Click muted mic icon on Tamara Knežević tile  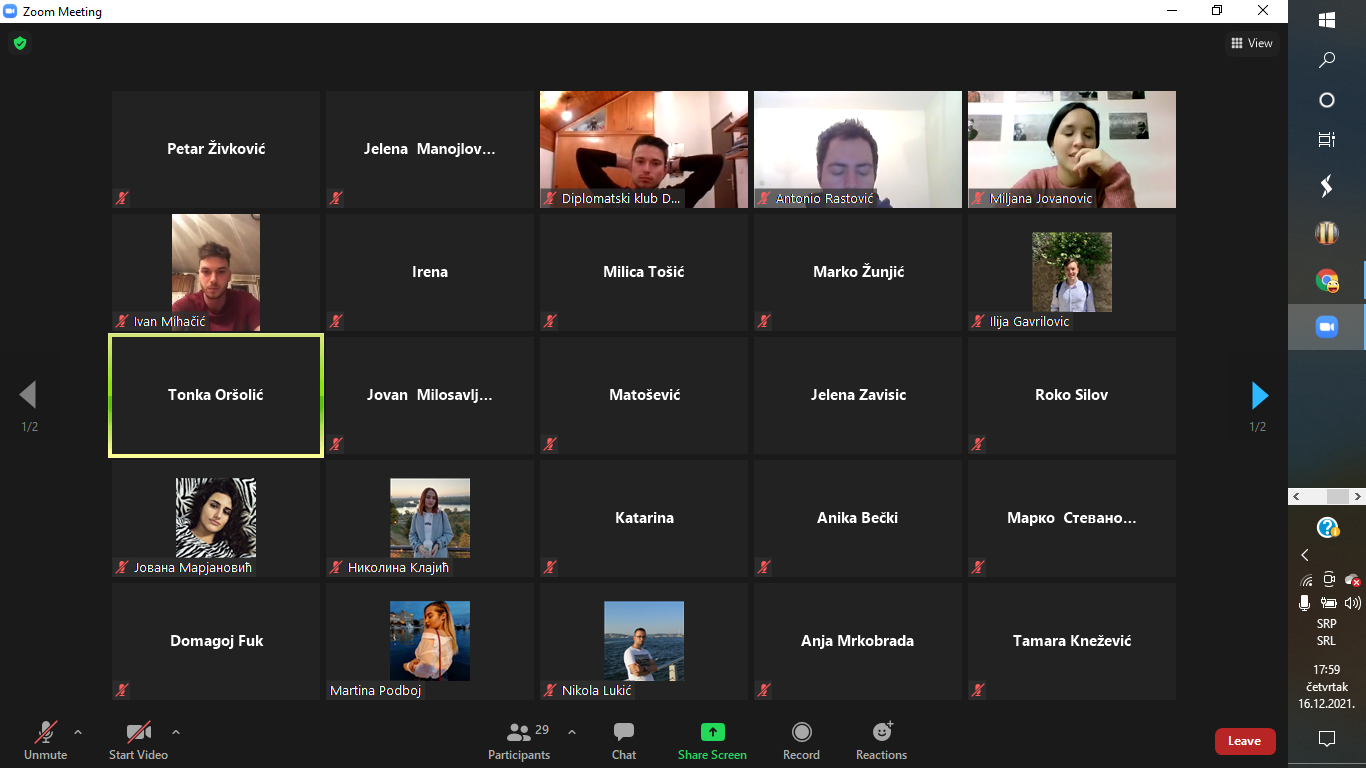click(978, 690)
